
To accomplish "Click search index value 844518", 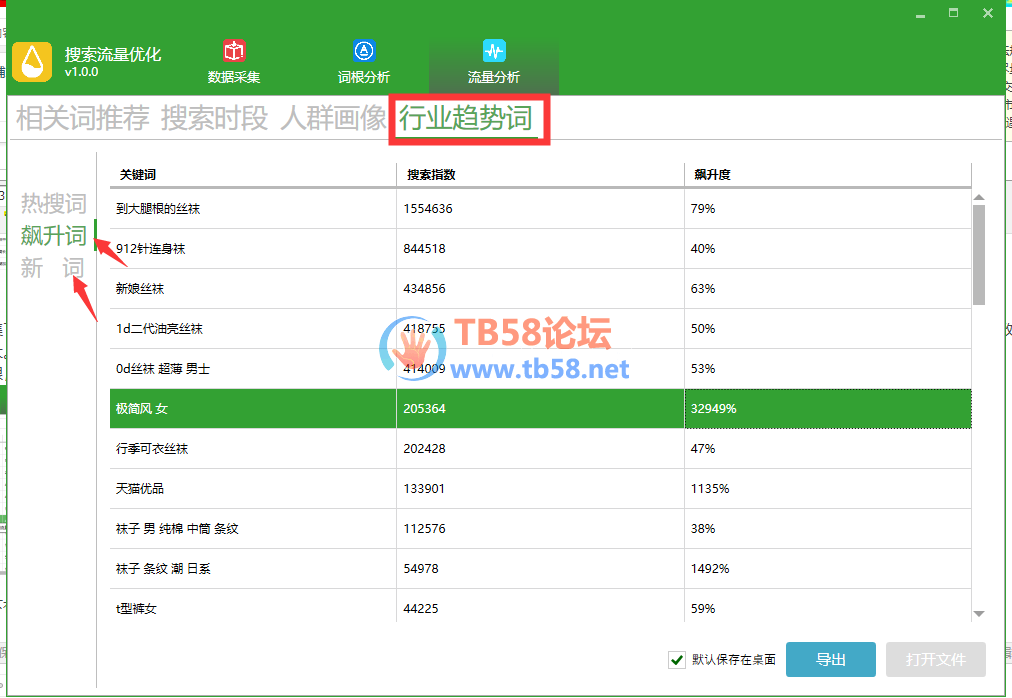I will click(x=424, y=249).
